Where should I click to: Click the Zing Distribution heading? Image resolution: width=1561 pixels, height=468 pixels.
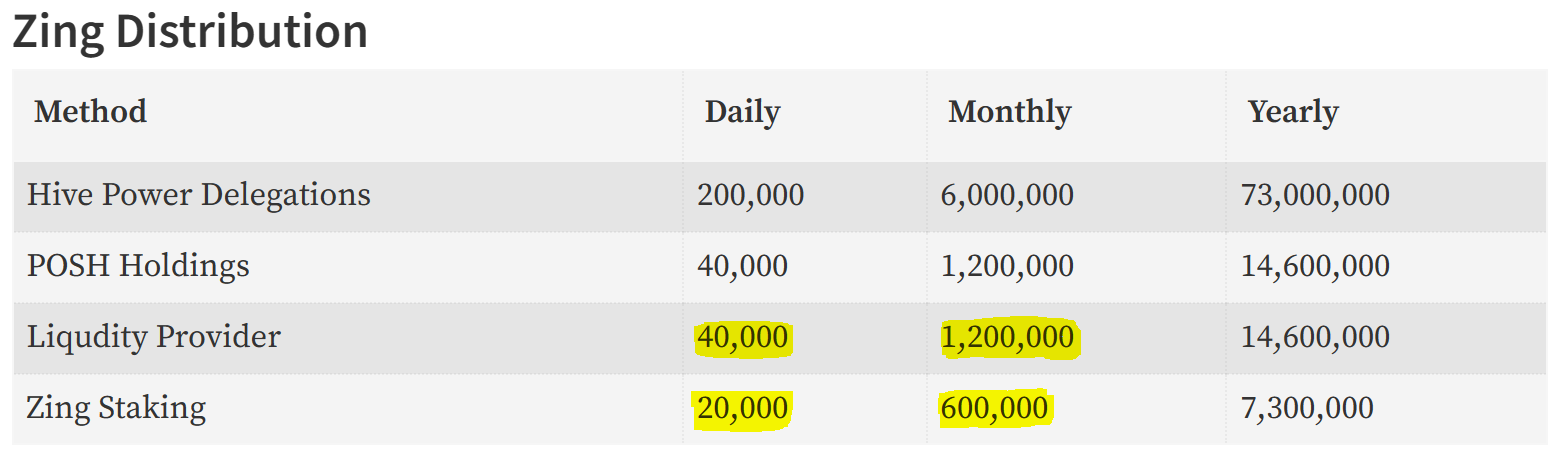[190, 31]
